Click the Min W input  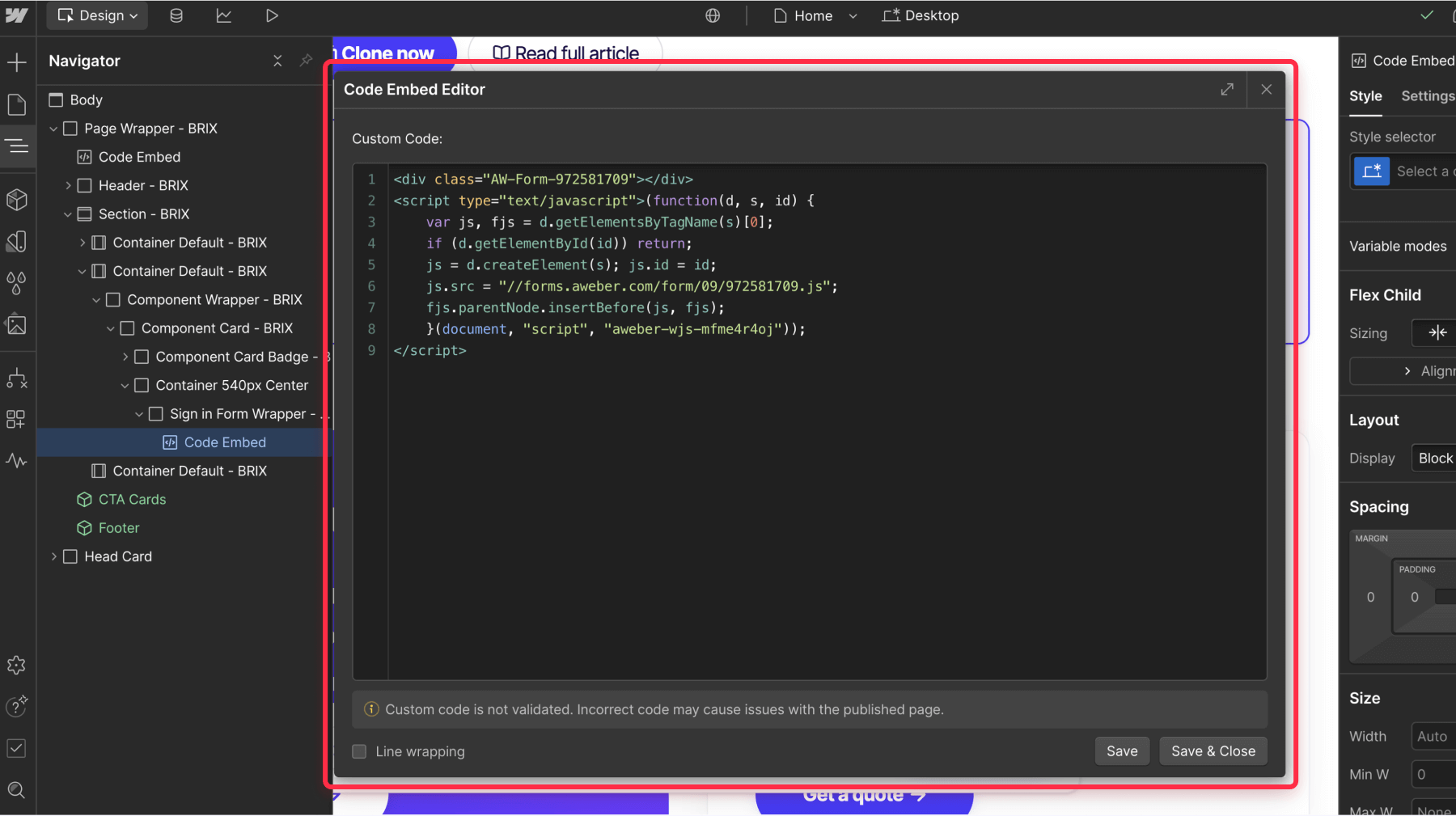(1433, 774)
